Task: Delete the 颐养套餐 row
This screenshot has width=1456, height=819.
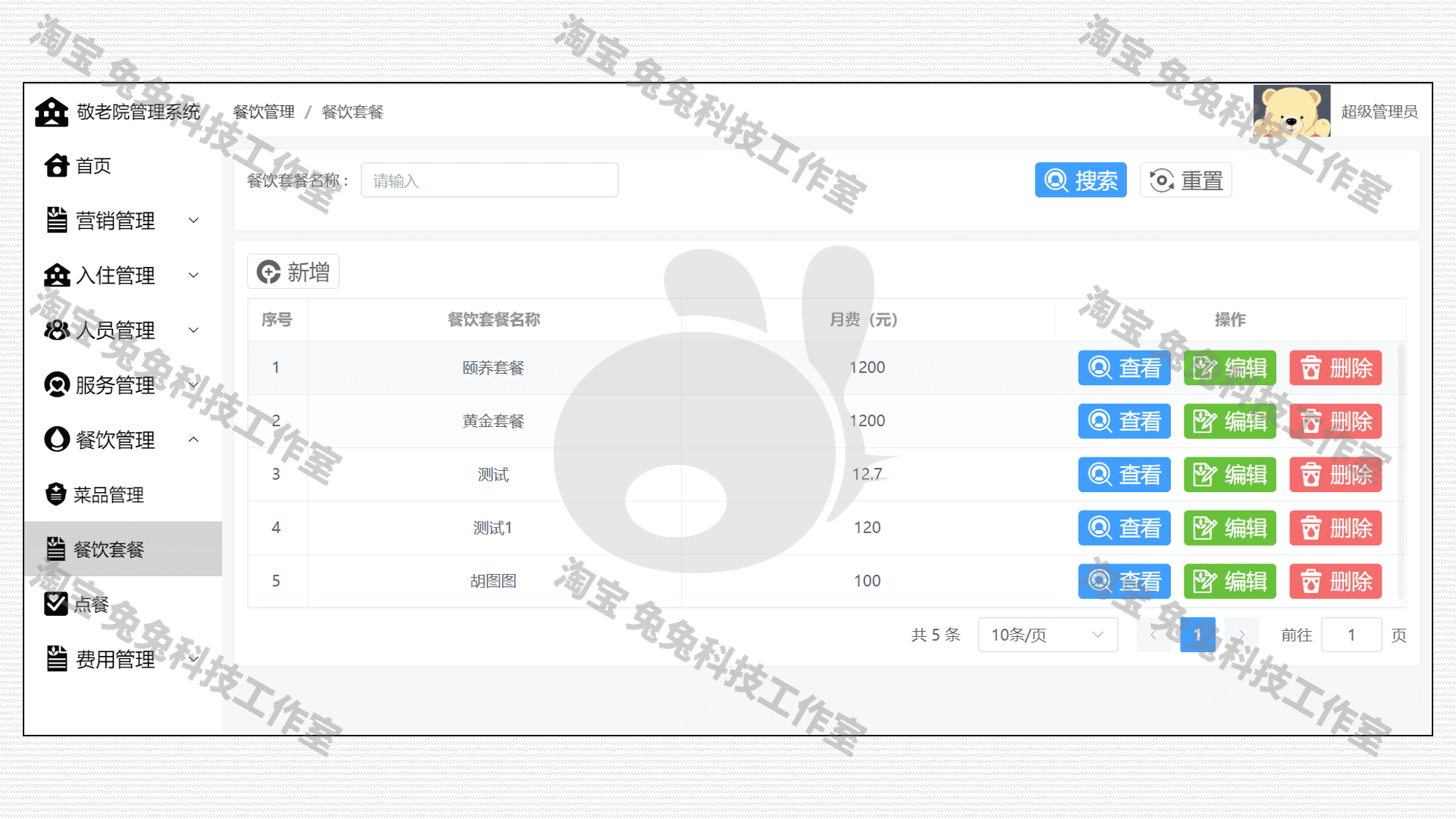Action: [x=1335, y=368]
